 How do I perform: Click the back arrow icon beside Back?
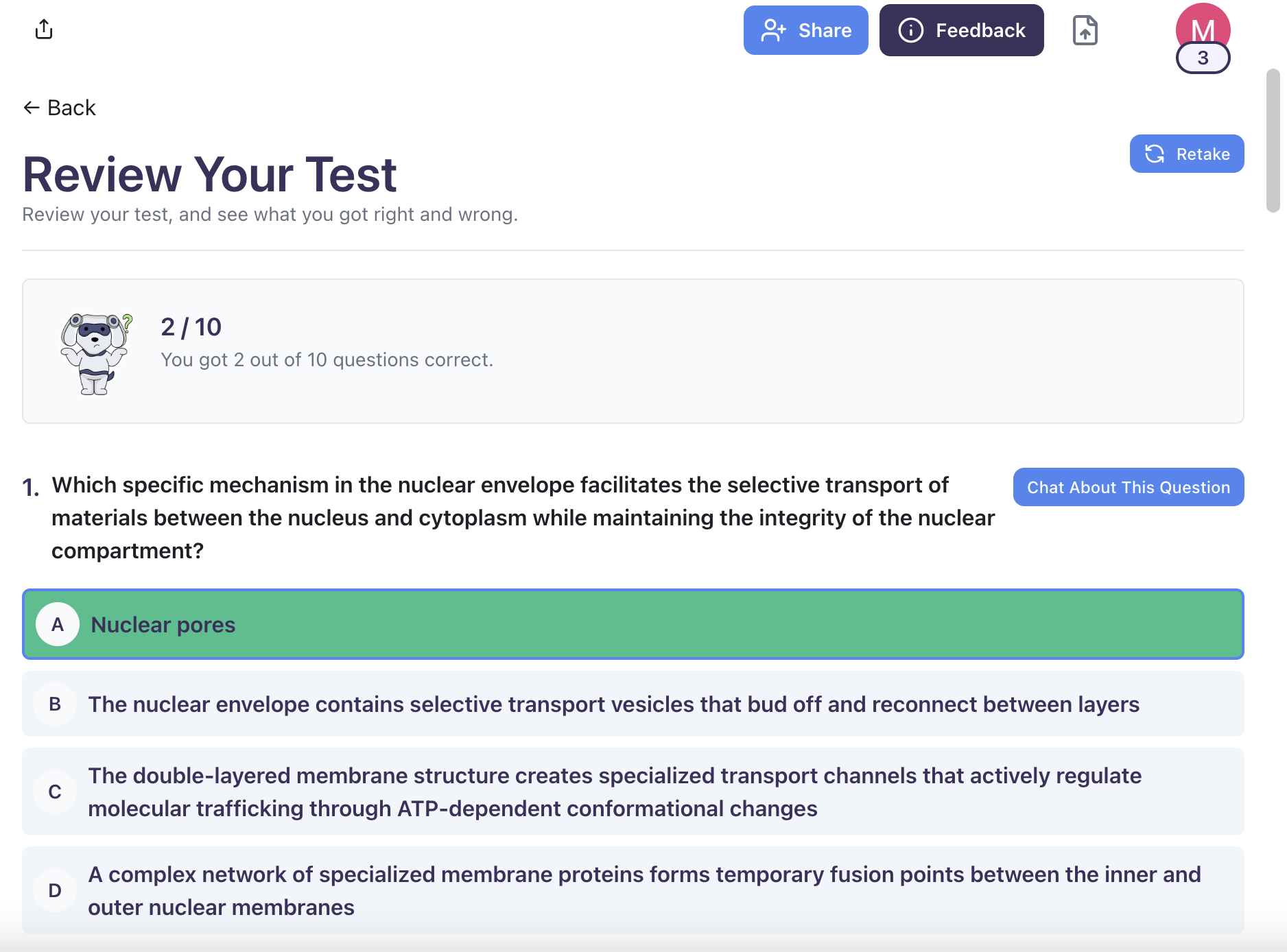(x=29, y=107)
